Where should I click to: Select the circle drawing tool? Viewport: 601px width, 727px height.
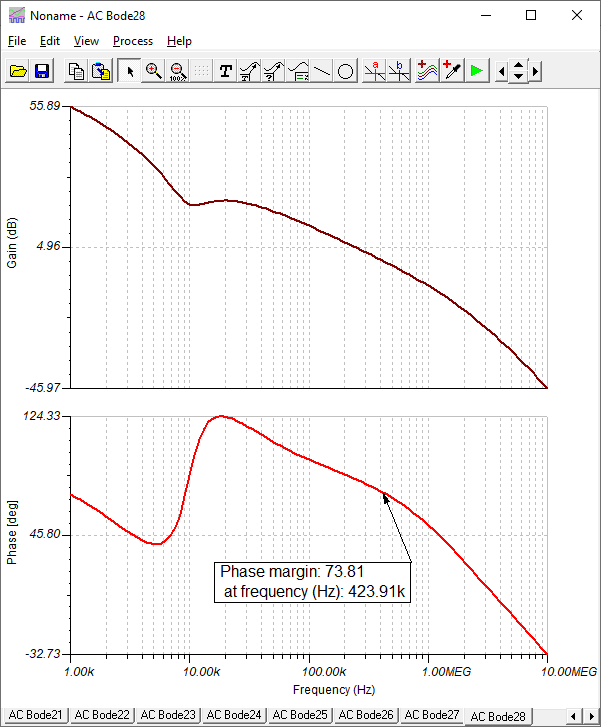coord(345,71)
